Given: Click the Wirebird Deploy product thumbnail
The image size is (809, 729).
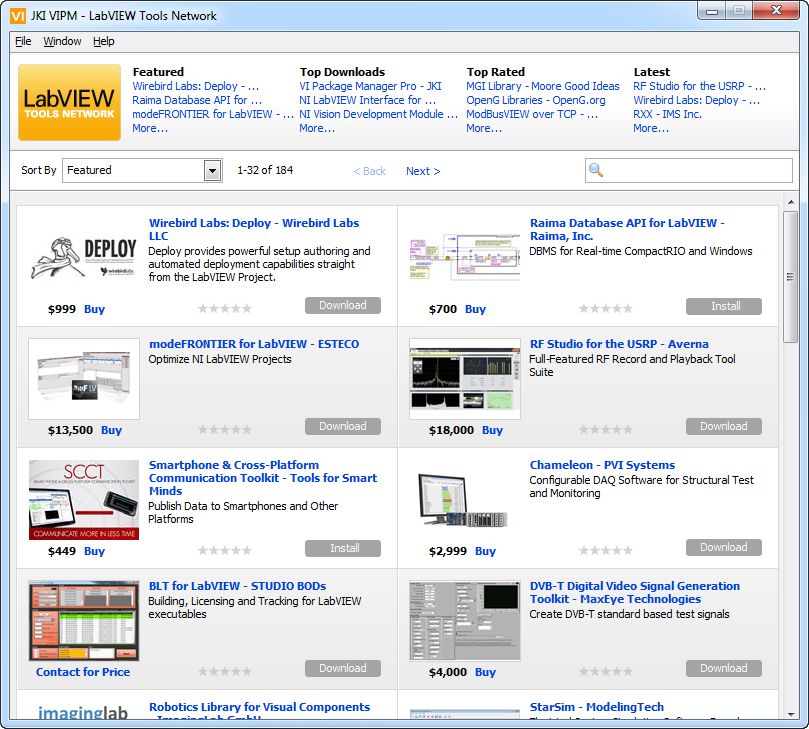Looking at the screenshot, I should tap(83, 258).
